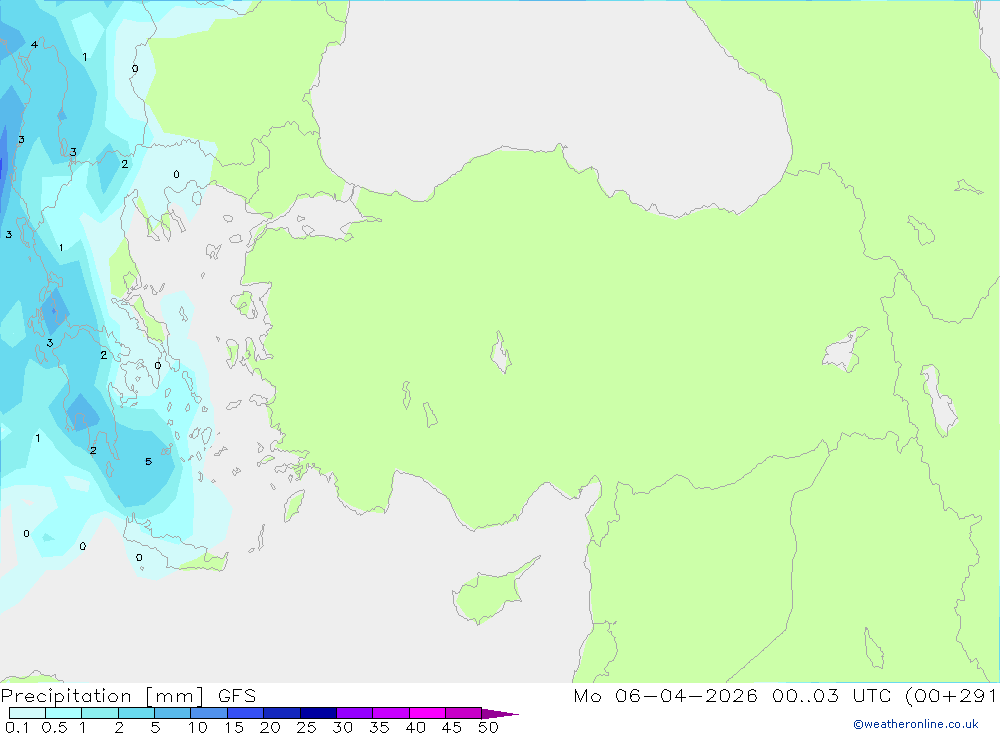The width and height of the screenshot is (1000, 733).
Task: Click the "00..03 UTC" time range text
Action: click(x=832, y=696)
